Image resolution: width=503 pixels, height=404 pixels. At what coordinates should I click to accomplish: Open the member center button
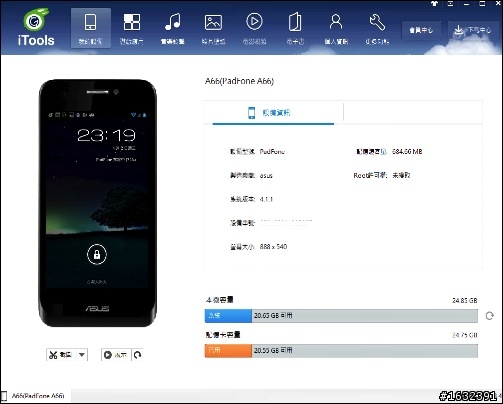421,30
